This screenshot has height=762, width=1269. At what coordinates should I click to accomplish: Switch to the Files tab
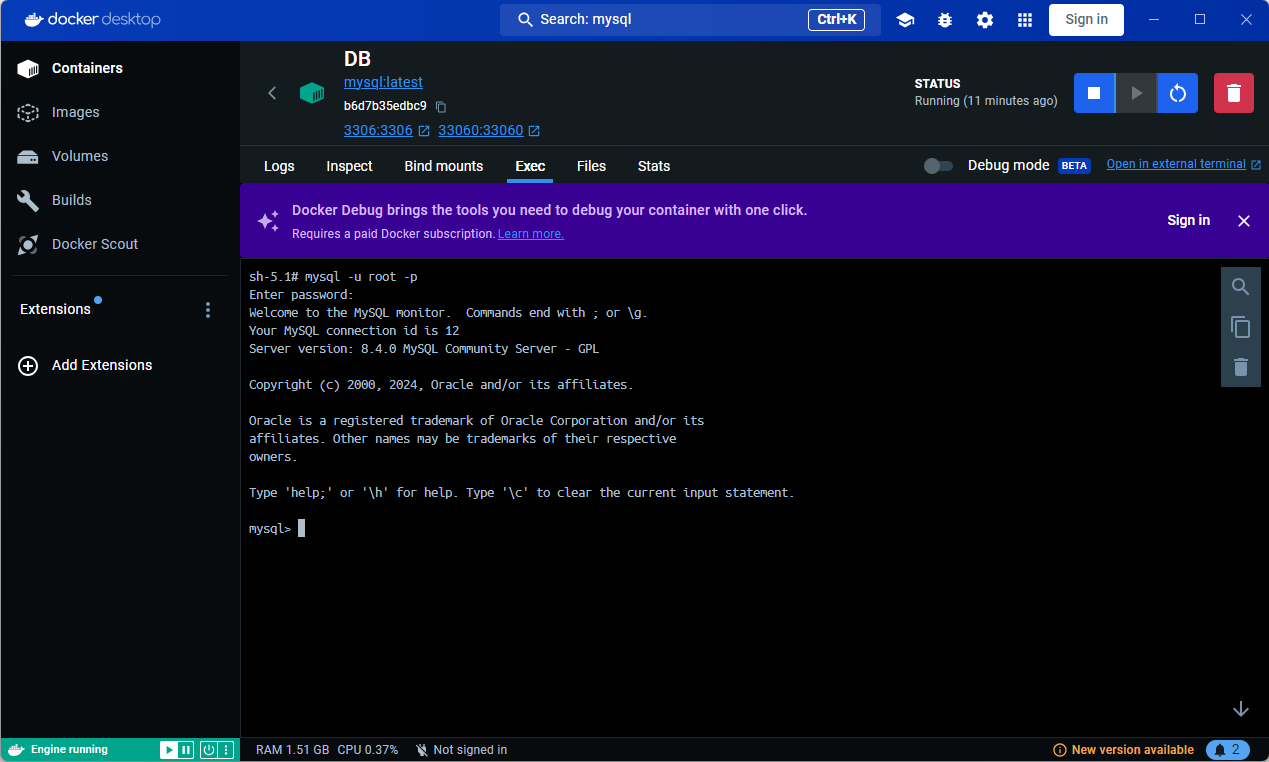click(591, 166)
